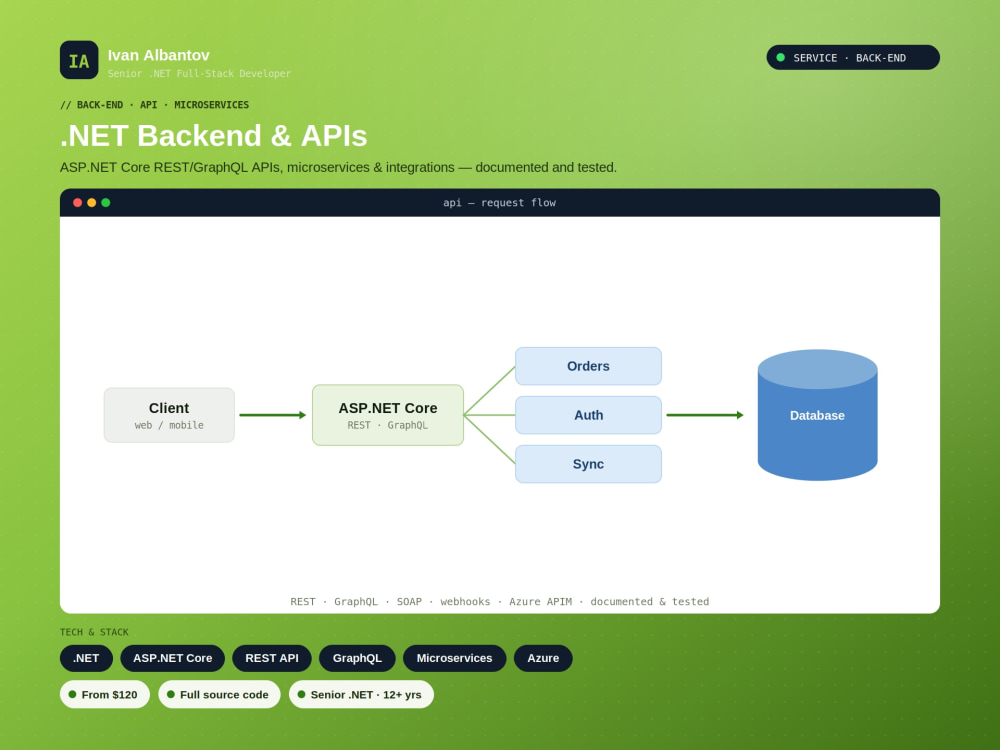Image resolution: width=1000 pixels, height=750 pixels.
Task: Click the From $120 pill
Action: (105, 695)
